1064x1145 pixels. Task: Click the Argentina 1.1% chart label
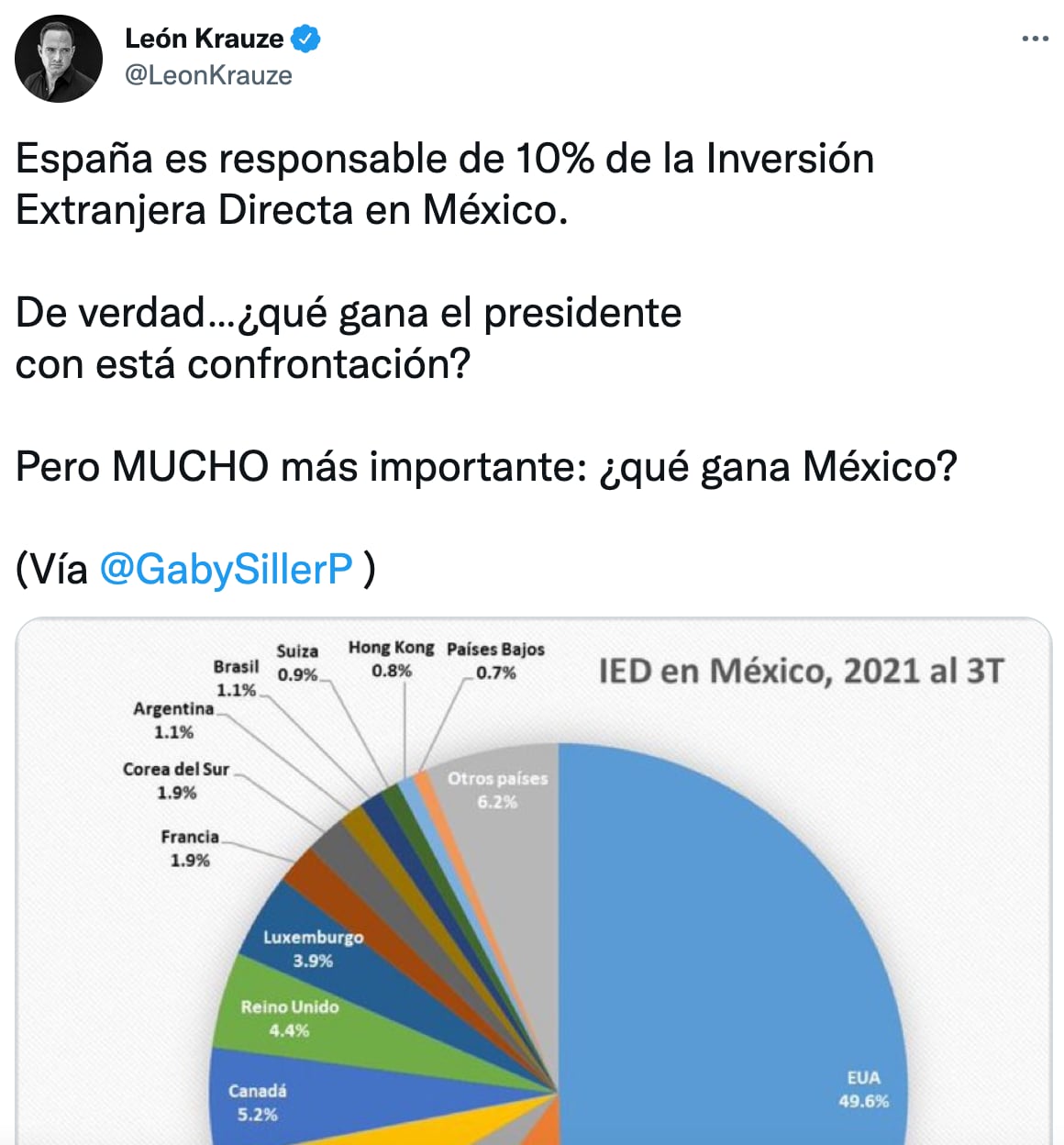click(x=173, y=719)
